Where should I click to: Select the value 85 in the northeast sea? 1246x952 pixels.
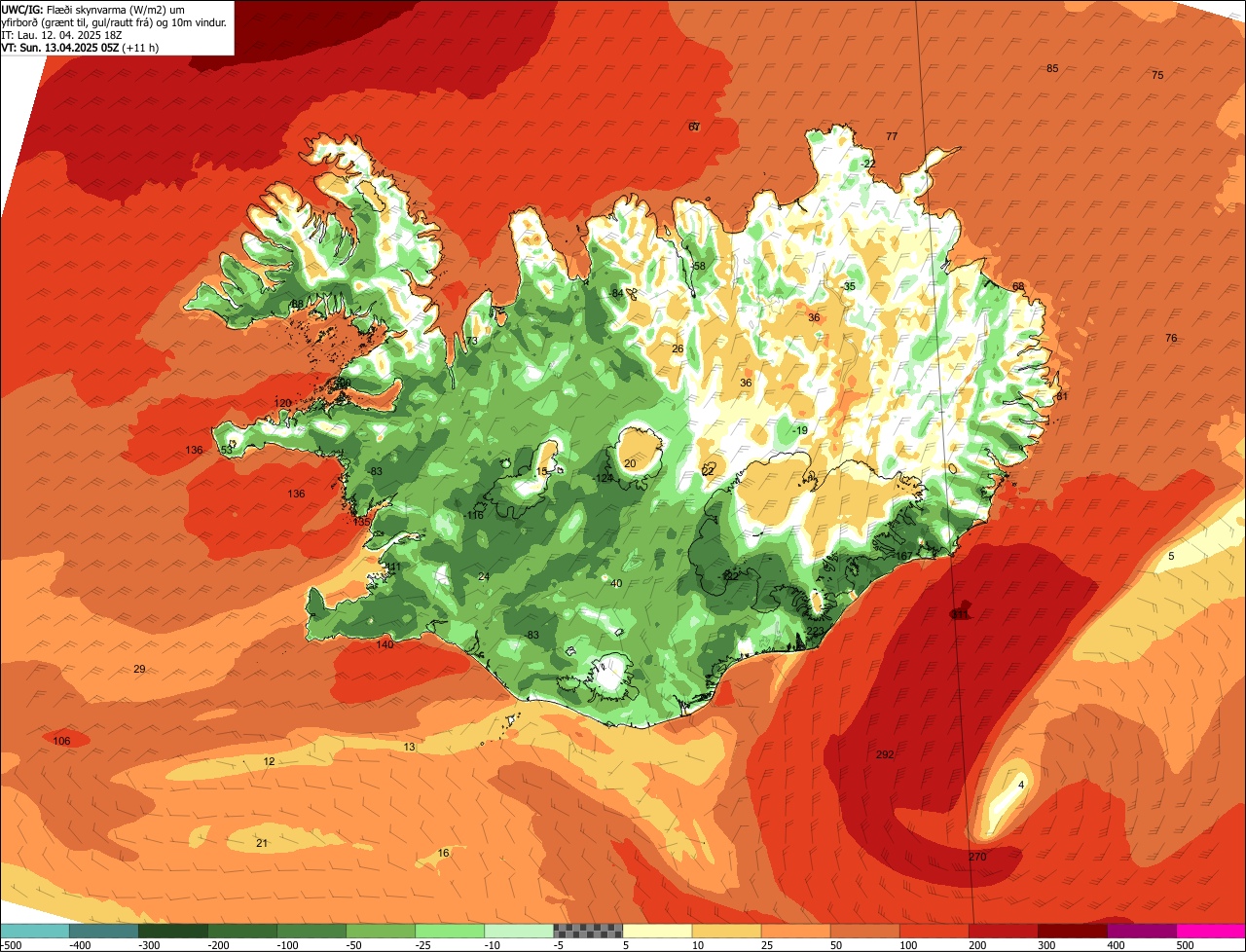coord(1052,68)
